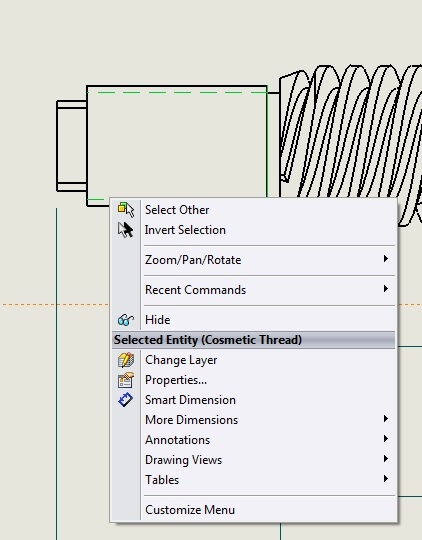This screenshot has width=422, height=540.
Task: Click the small left shaft end rectangle
Action: point(72,146)
